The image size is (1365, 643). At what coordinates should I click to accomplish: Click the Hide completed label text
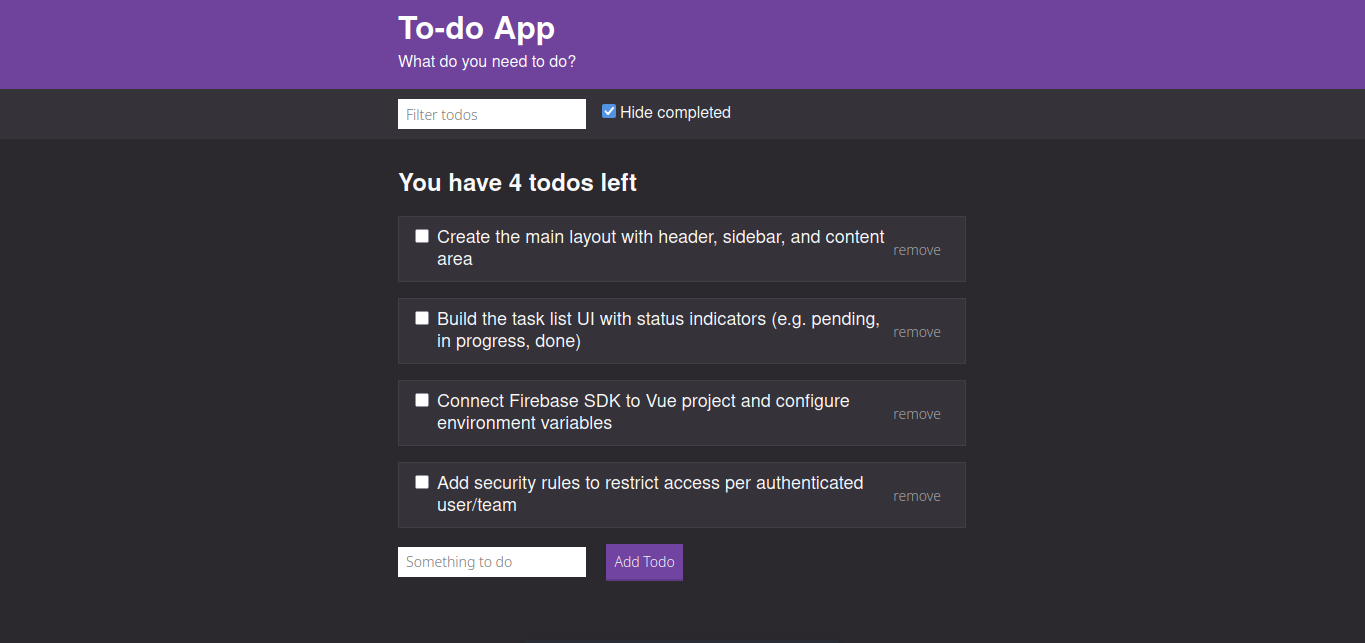click(674, 112)
